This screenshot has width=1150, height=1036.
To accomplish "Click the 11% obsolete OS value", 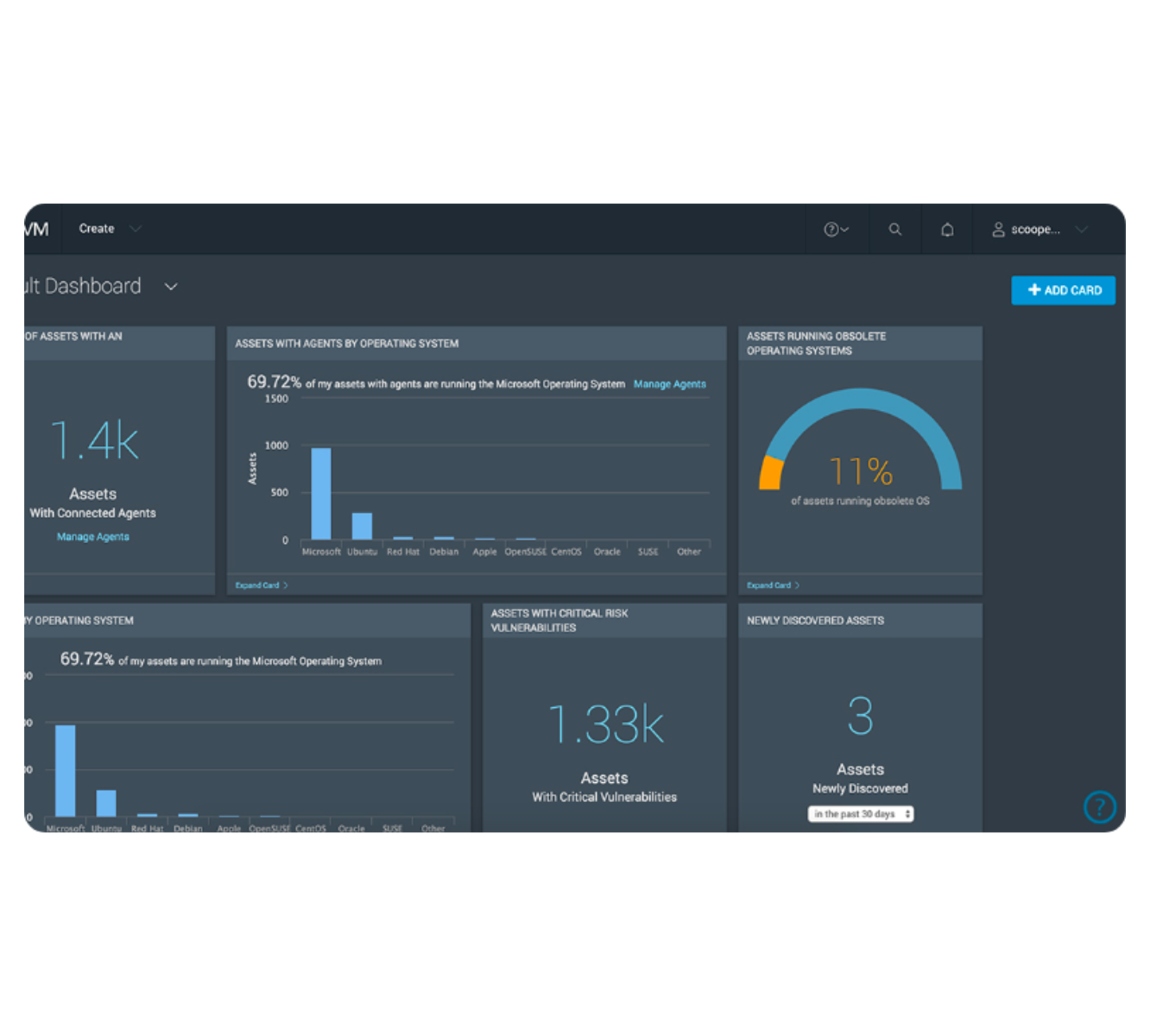I will [x=861, y=471].
